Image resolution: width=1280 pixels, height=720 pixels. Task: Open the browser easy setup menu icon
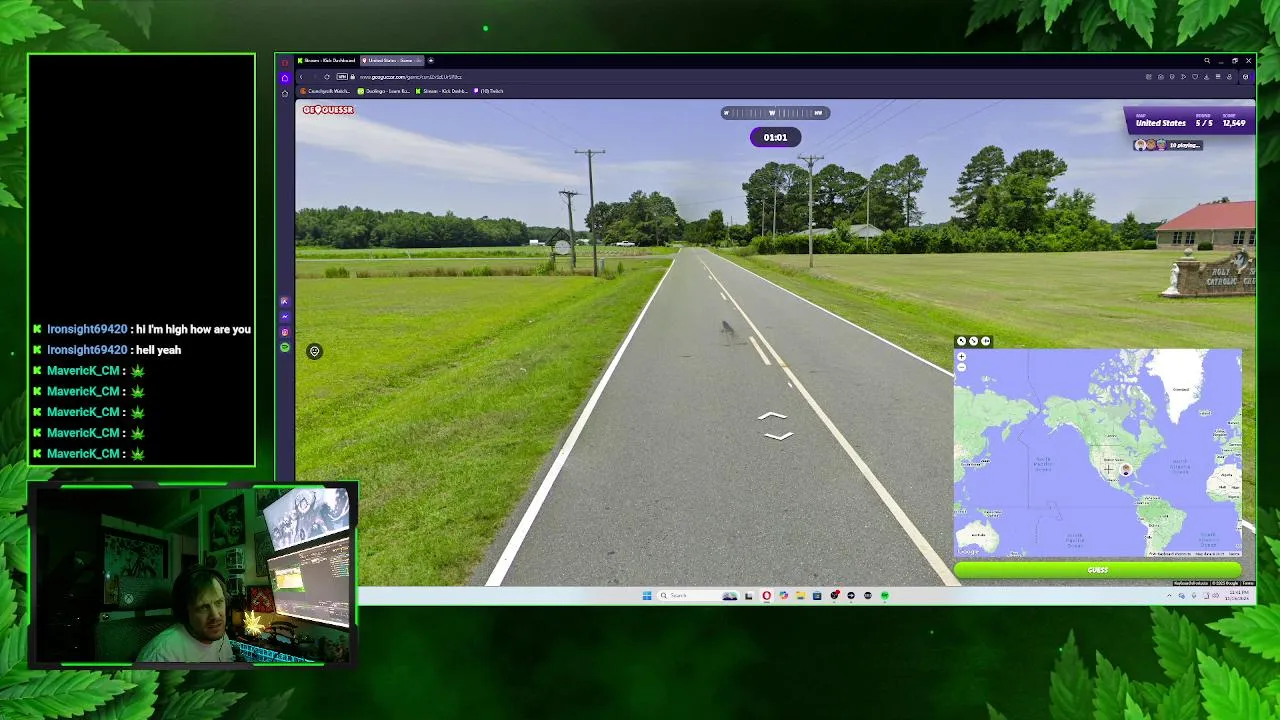point(1218,77)
